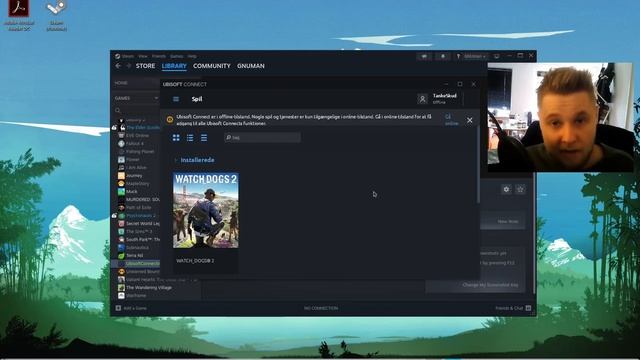Open the Games menu in Steam
Image resolution: width=640 pixels, height=360 pixels.
coord(177,56)
